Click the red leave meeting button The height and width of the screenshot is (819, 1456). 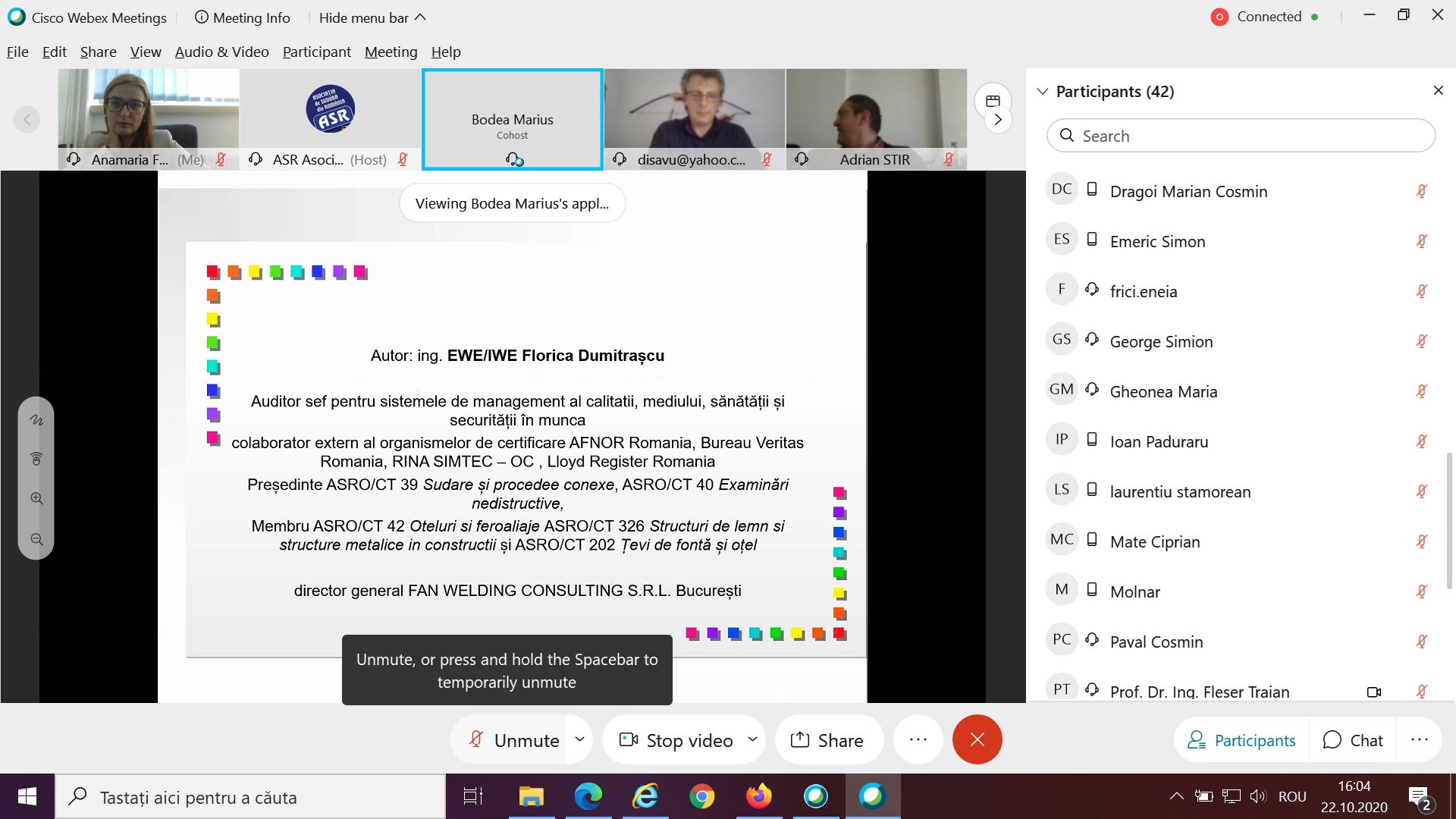(977, 739)
